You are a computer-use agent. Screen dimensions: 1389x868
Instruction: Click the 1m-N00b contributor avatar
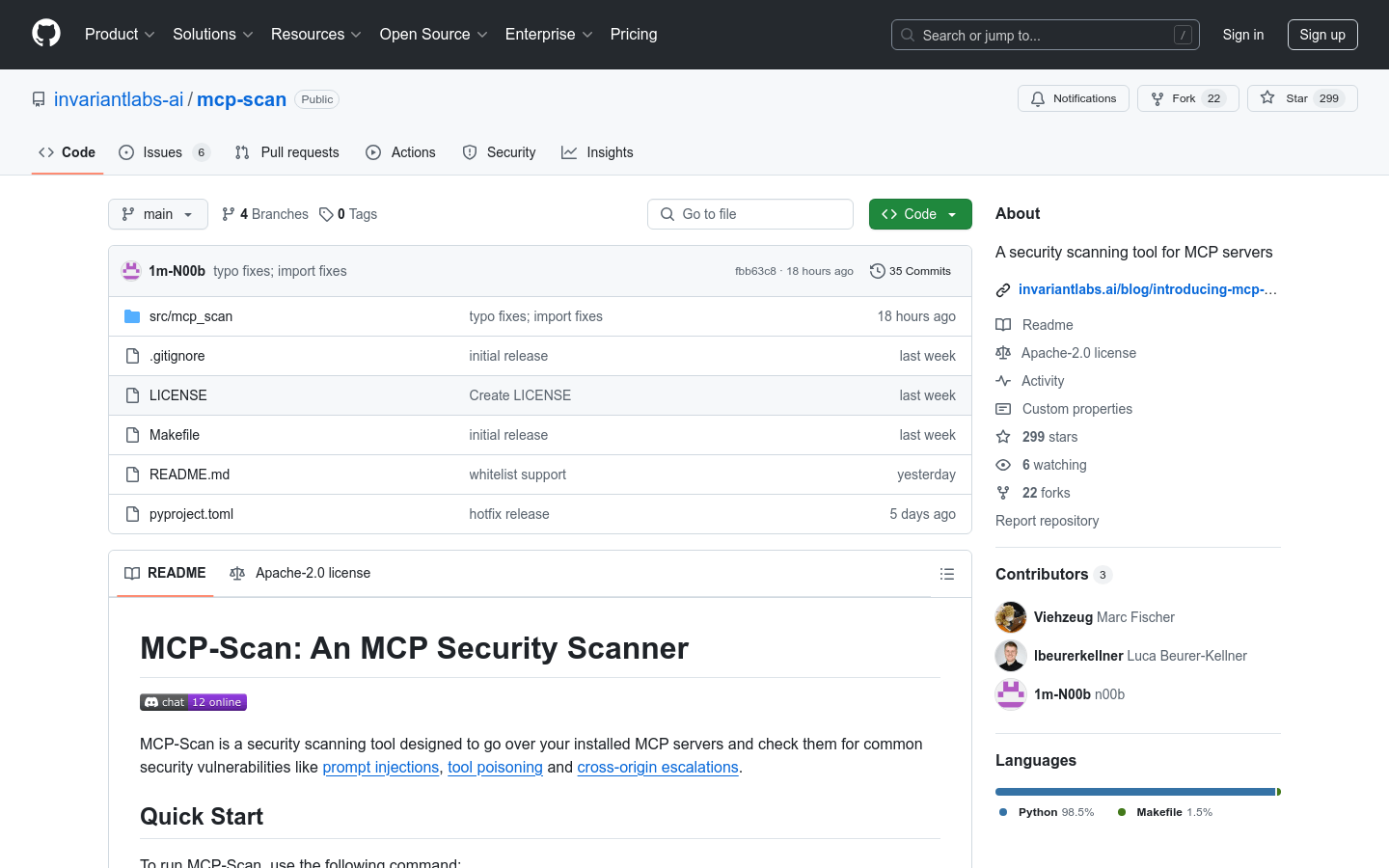coord(1011,694)
